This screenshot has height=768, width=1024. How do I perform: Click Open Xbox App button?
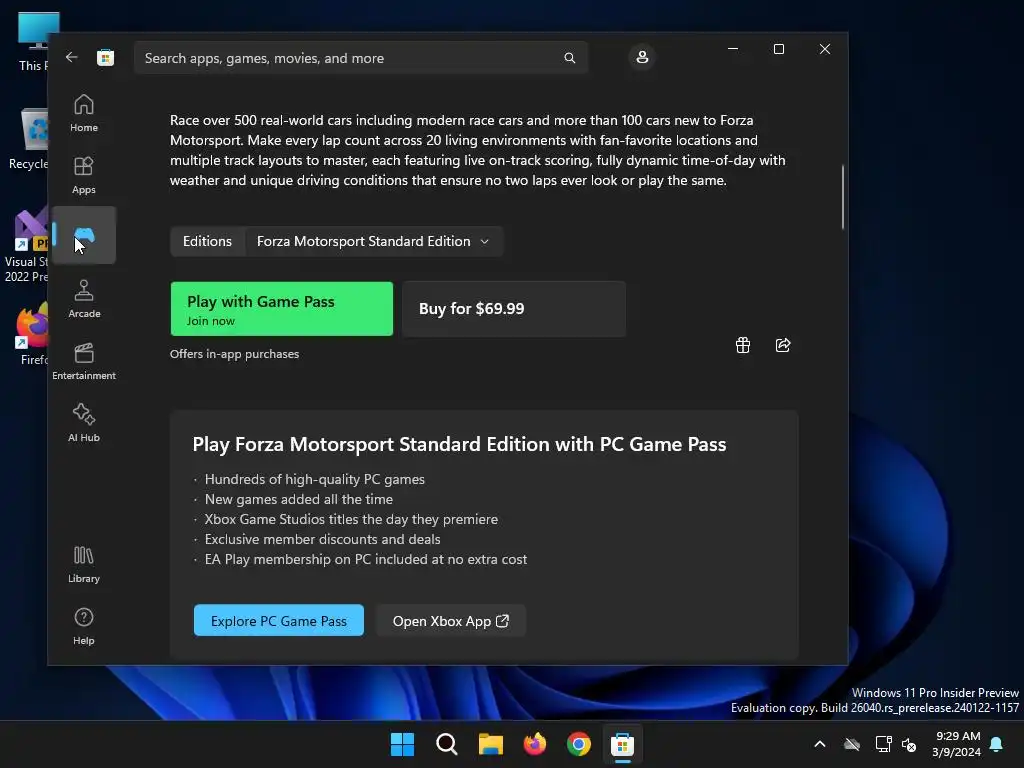[x=451, y=620]
